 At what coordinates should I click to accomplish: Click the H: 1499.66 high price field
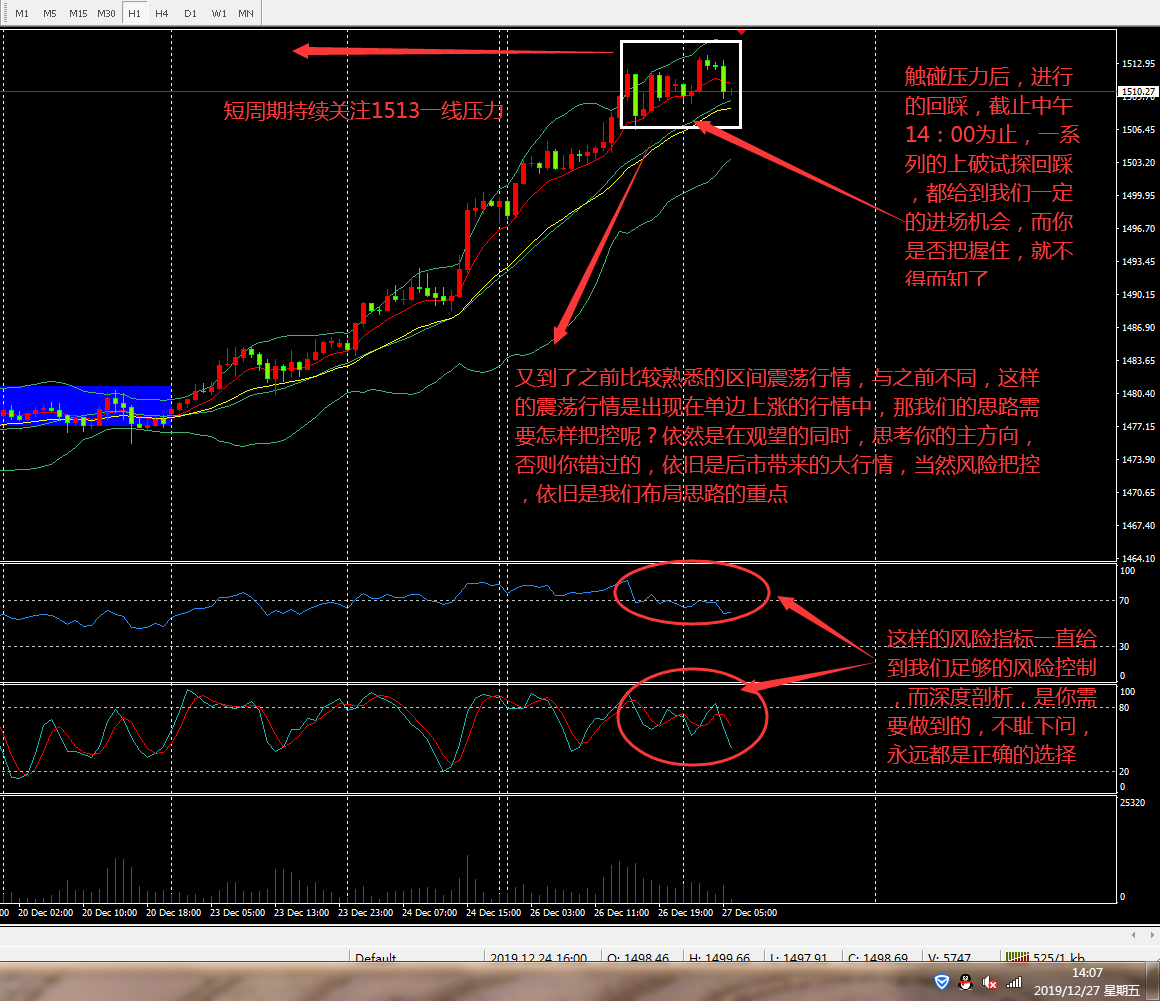point(719,957)
